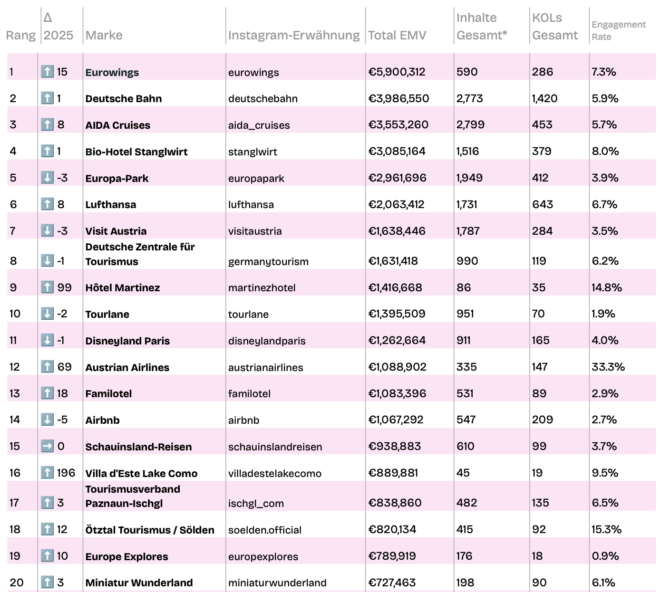Screen dimensions: 660x592
Task: Click the Instagram-Erwähnung column header
Action: [x=294, y=35]
